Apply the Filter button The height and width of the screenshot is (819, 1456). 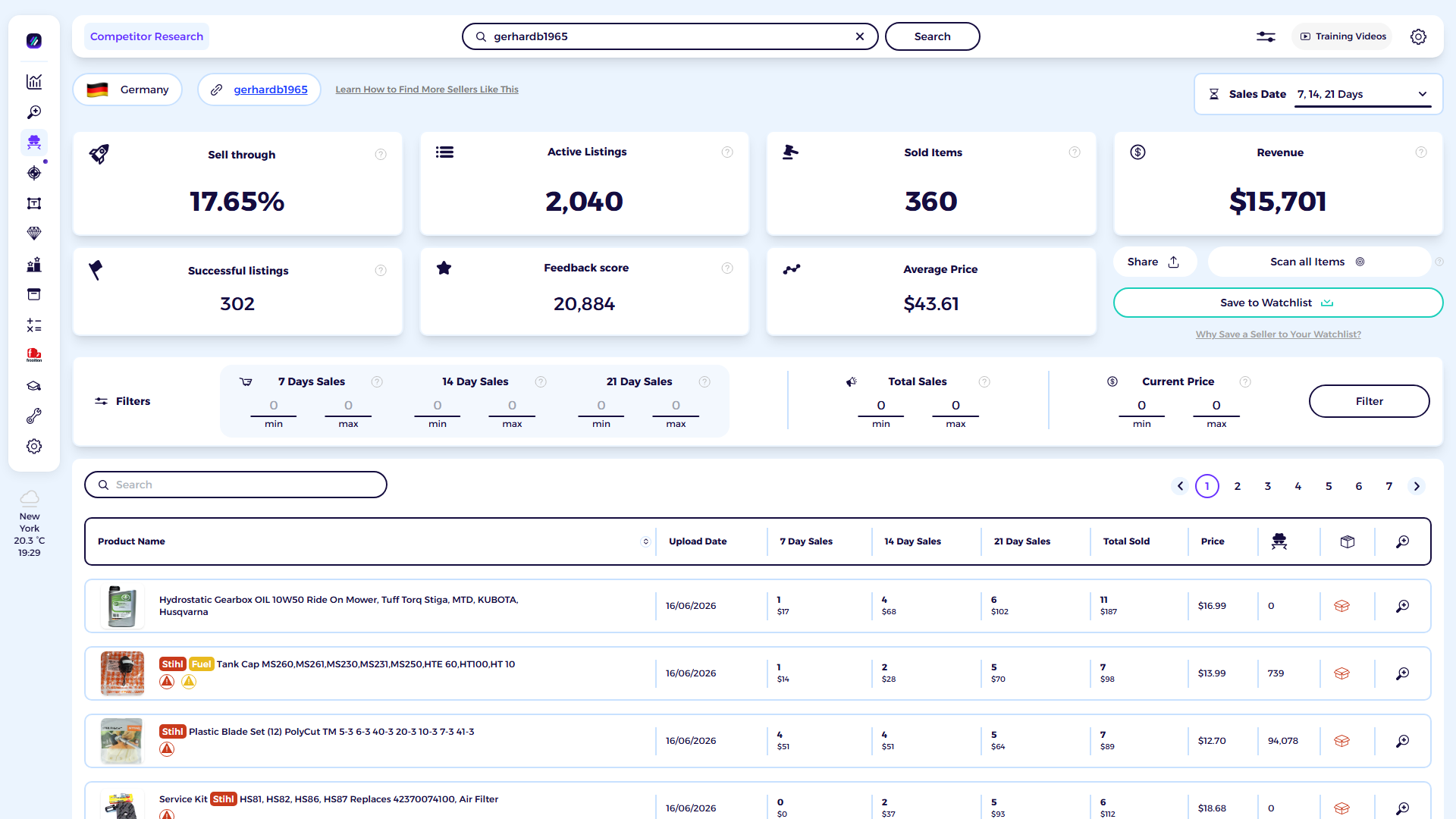[1369, 401]
